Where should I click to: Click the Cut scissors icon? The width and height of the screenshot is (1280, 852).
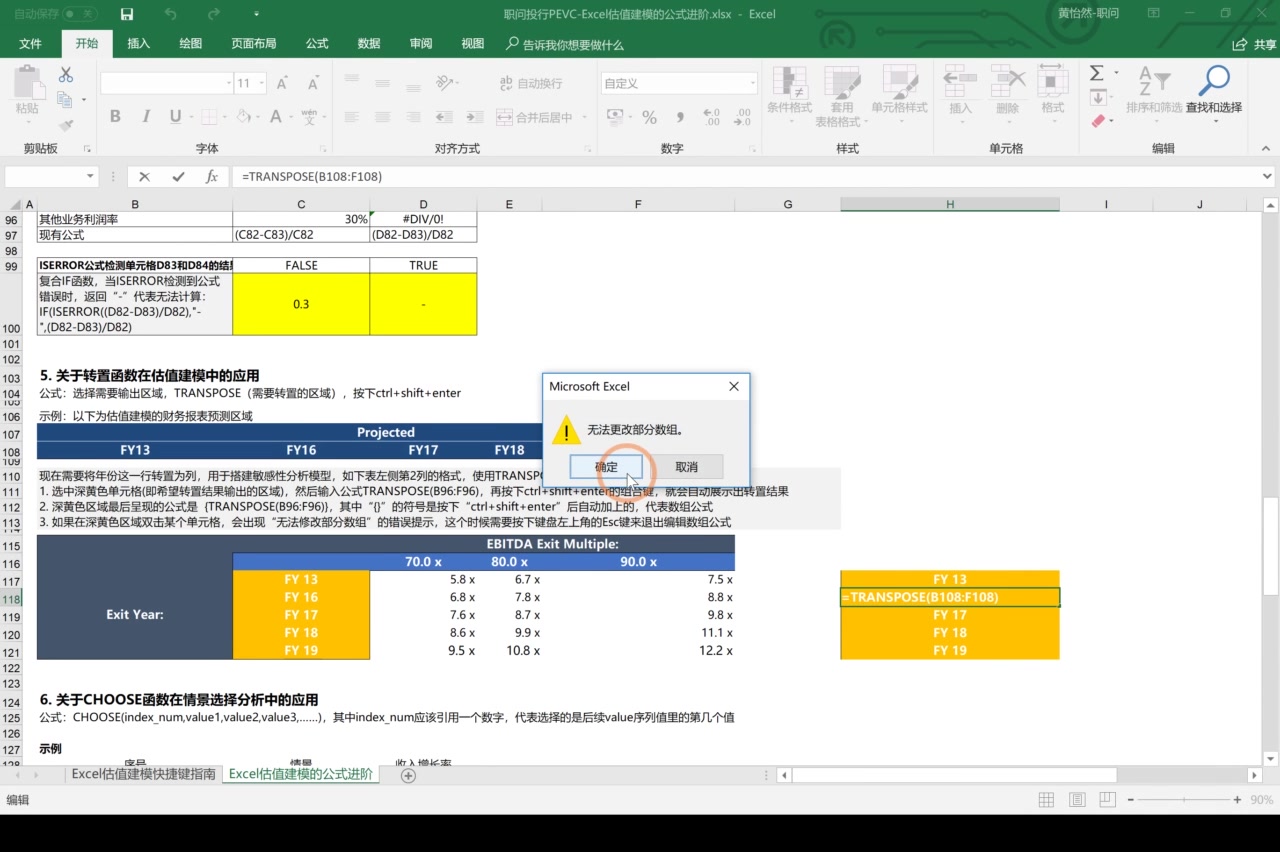click(66, 75)
